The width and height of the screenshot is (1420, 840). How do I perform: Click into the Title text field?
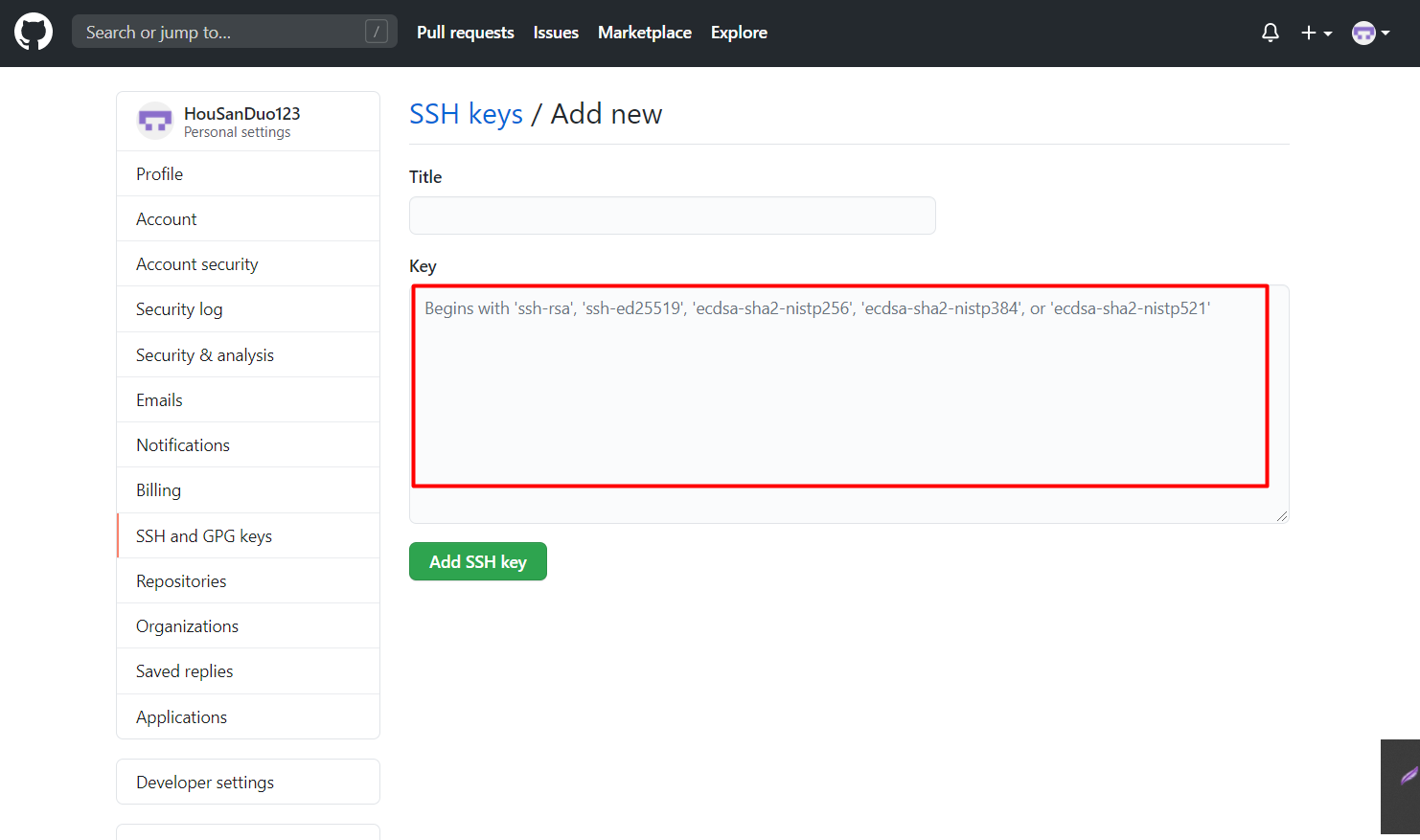(673, 216)
